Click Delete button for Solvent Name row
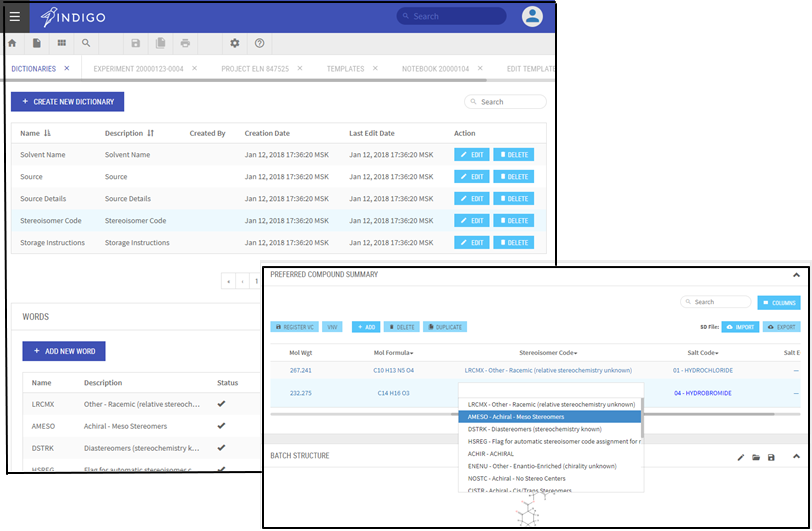This screenshot has width=812, height=531. tap(514, 155)
